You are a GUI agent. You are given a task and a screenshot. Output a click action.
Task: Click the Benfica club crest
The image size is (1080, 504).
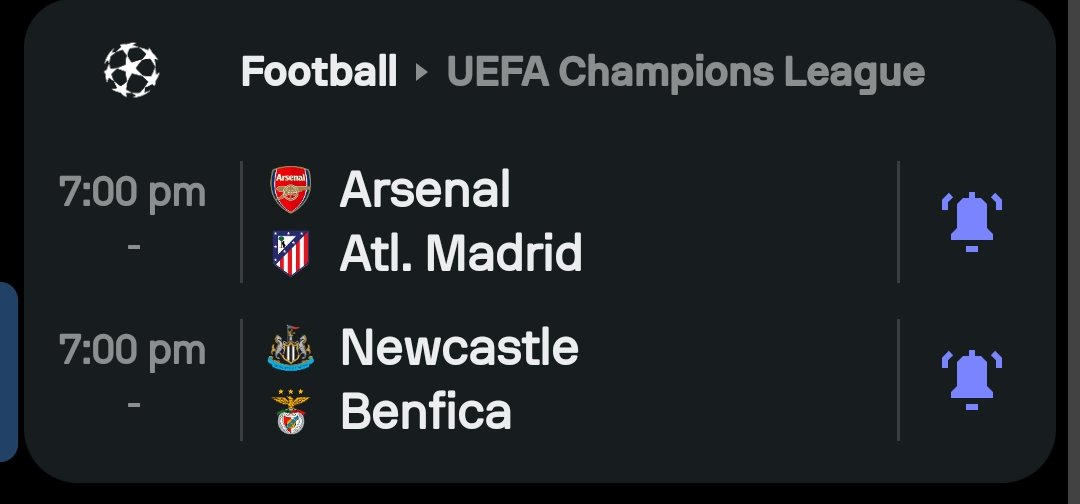point(291,411)
